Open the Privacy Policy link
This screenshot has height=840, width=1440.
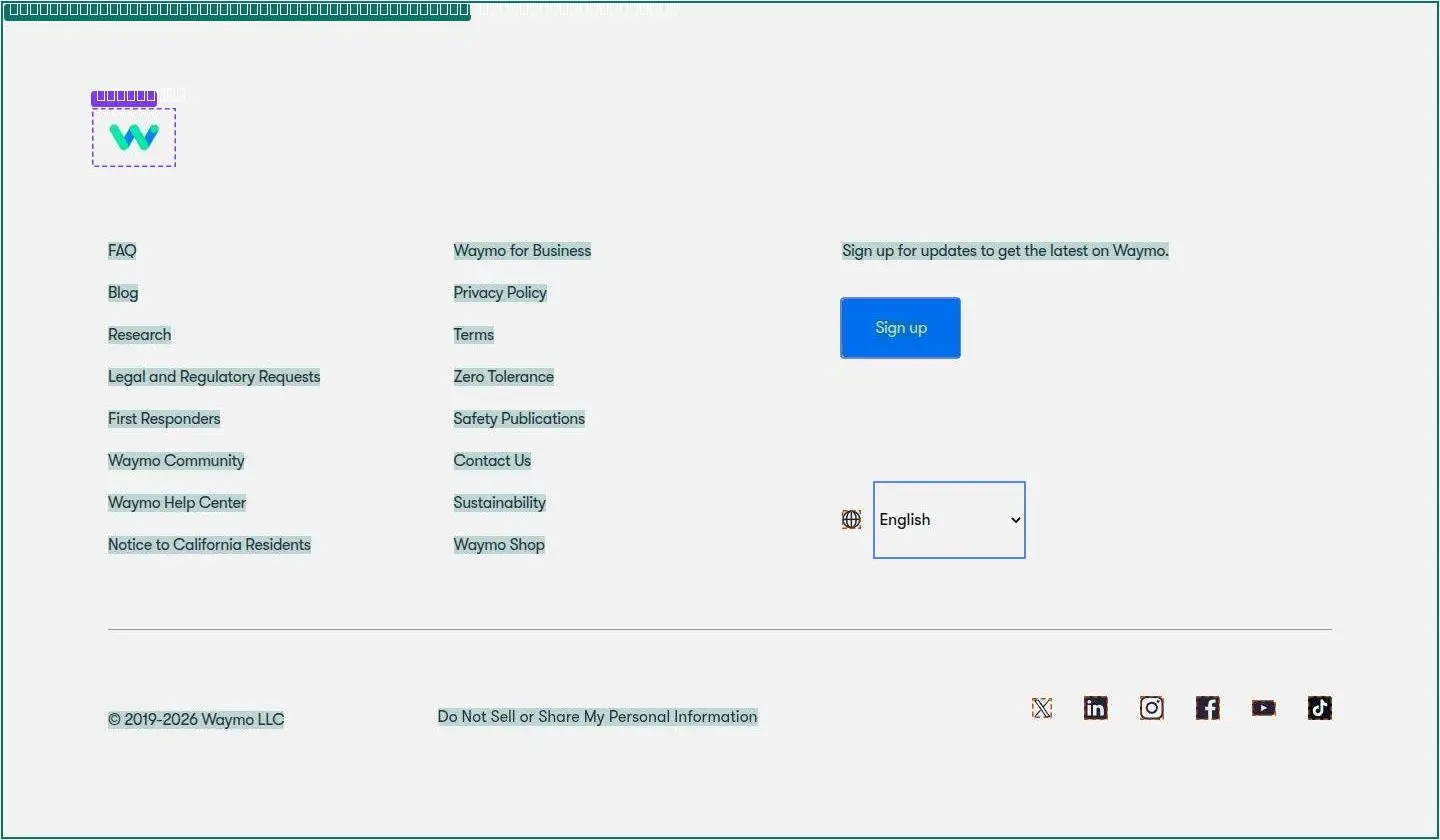click(500, 293)
